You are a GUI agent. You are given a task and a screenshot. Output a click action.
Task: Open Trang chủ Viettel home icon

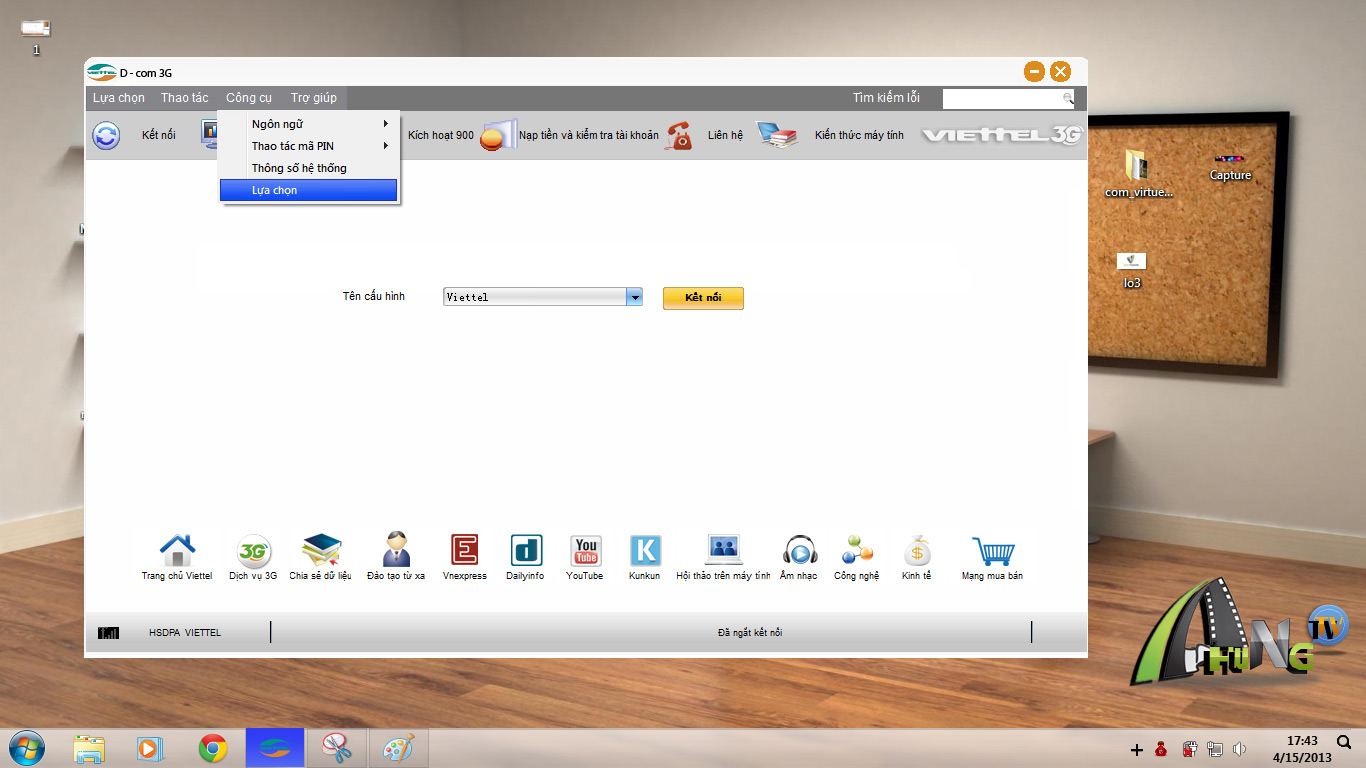coord(177,550)
